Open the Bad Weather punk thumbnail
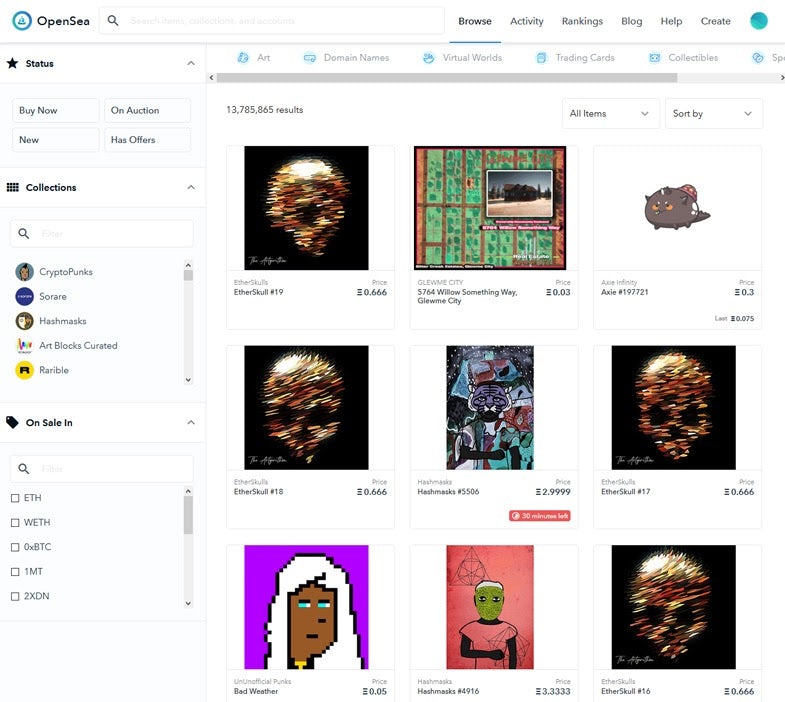This screenshot has height=702, width=785. coord(306,607)
